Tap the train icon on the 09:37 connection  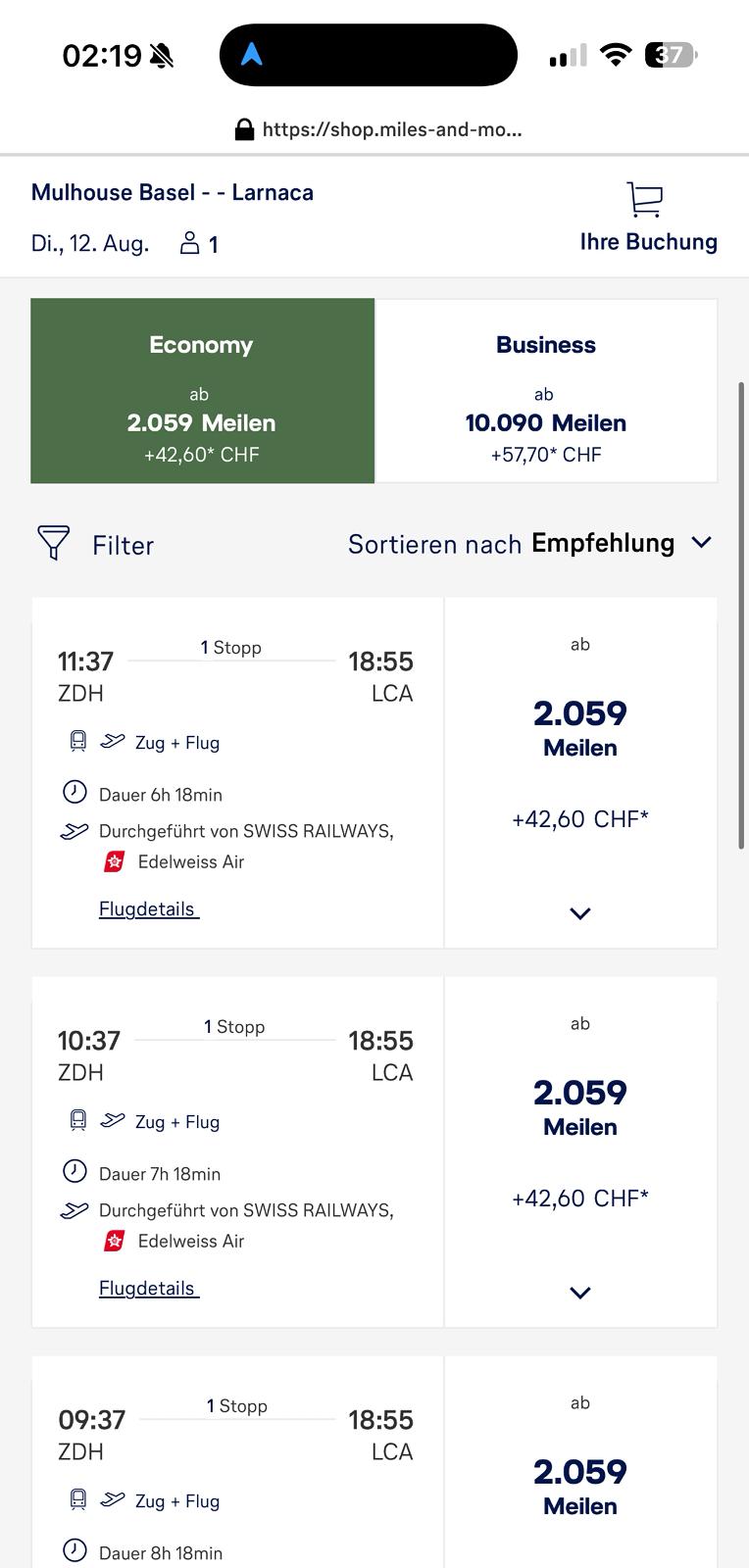[78, 1500]
